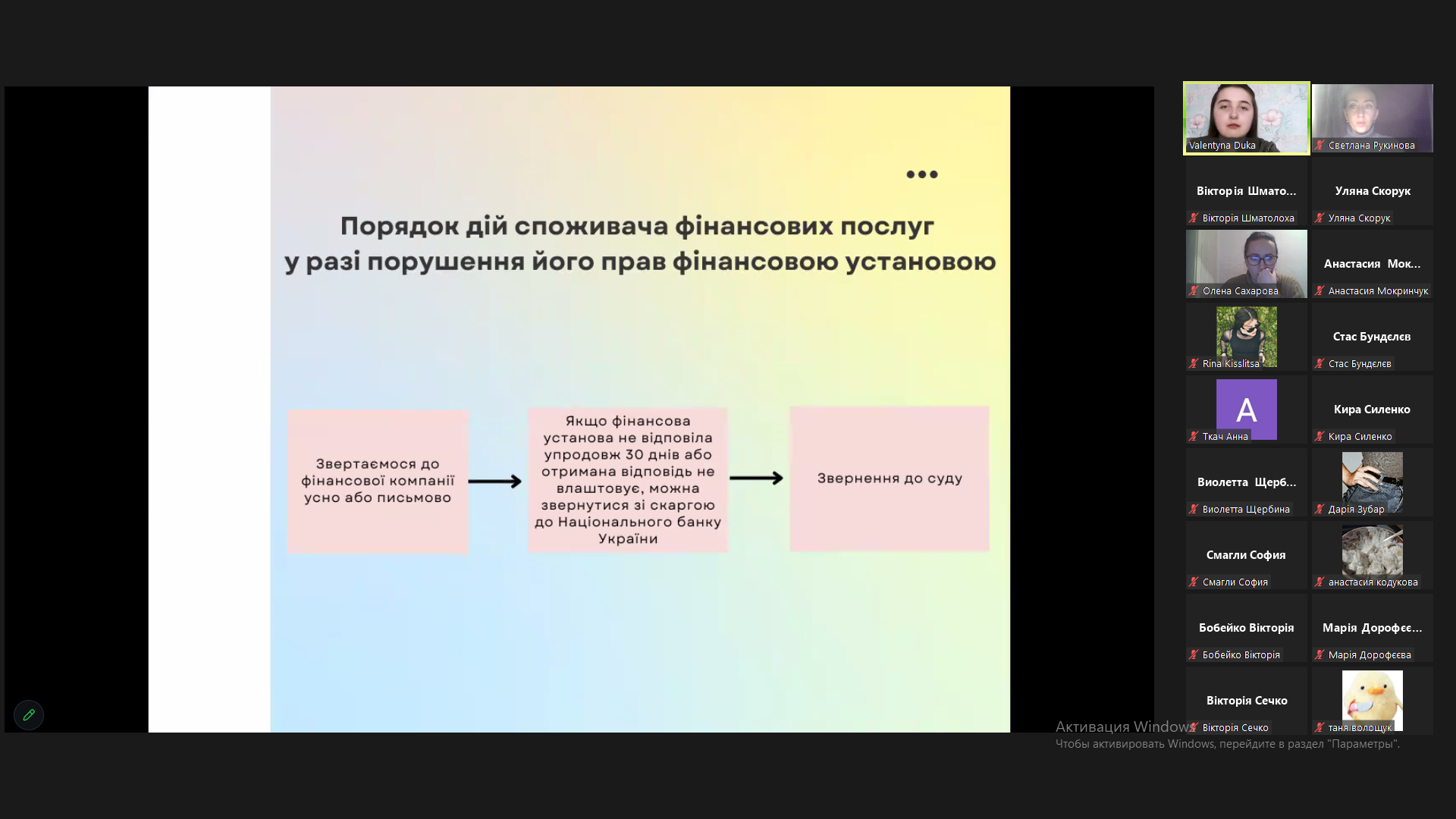Click the muted mic icon for Уляна Скорук
Viewport: 1456px width, 819px height.
1320,218
